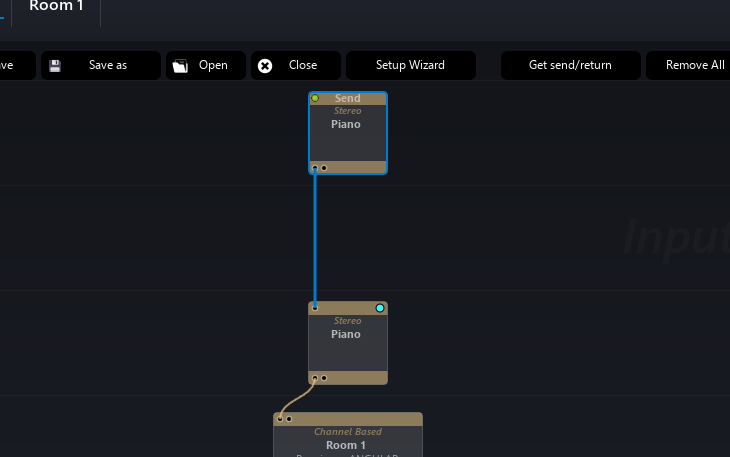Screen dimensions: 730x457
Task: Click the lower Piano node's input port
Action: 315,308
